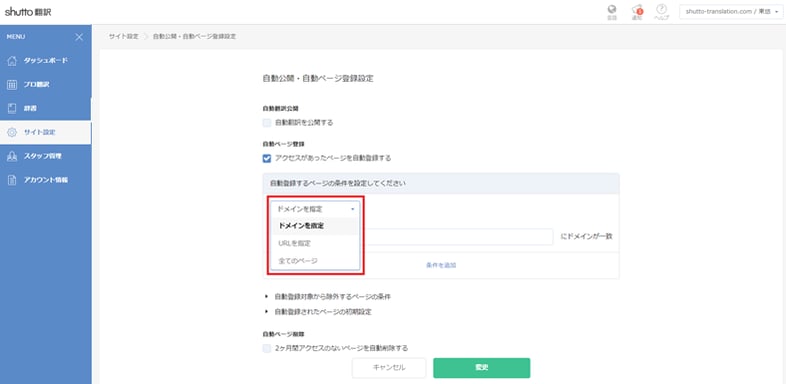The height and width of the screenshot is (384, 786).
Task: Click サイト設定 in the breadcrumb
Action: click(124, 37)
